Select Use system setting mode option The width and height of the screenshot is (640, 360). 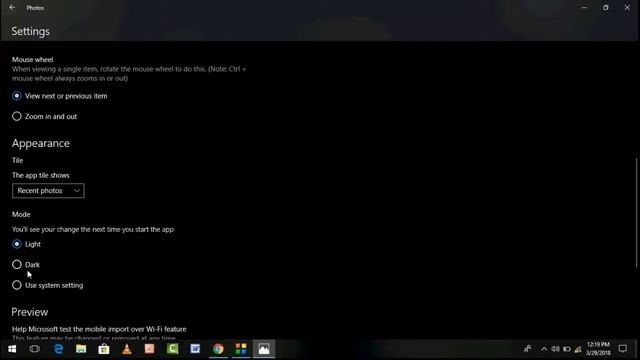[x=47, y=285]
